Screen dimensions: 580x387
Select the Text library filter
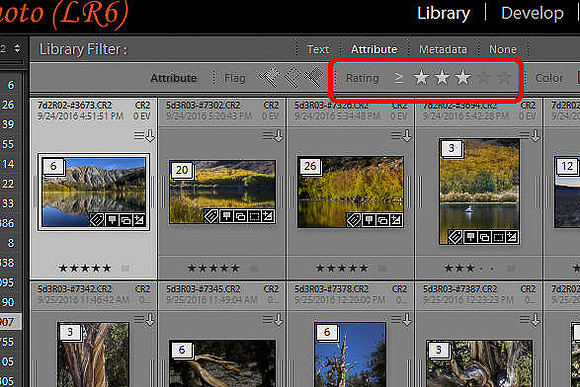[x=318, y=49]
